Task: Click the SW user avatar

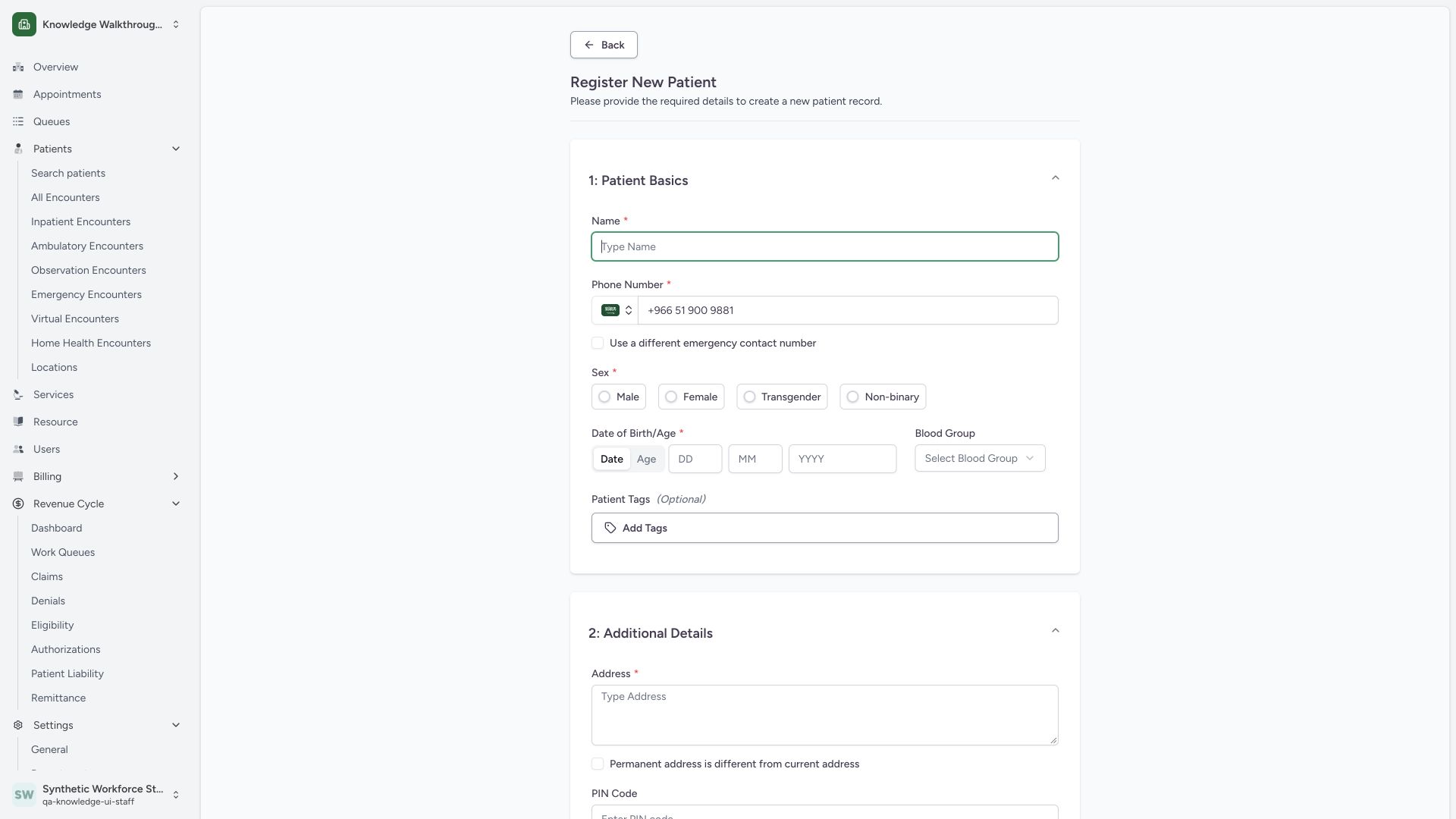Action: point(24,795)
